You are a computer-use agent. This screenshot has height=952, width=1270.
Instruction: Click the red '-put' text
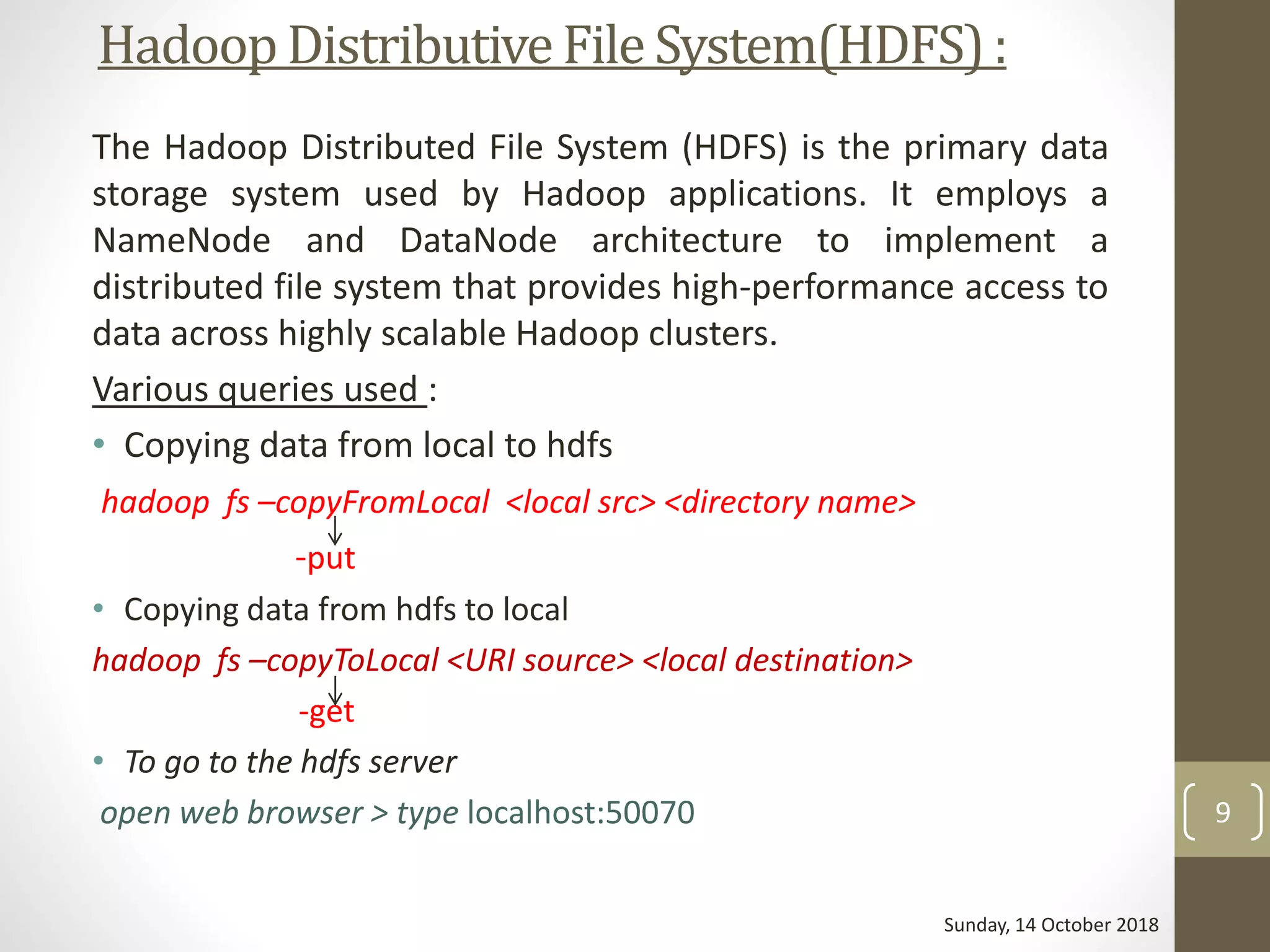(325, 558)
